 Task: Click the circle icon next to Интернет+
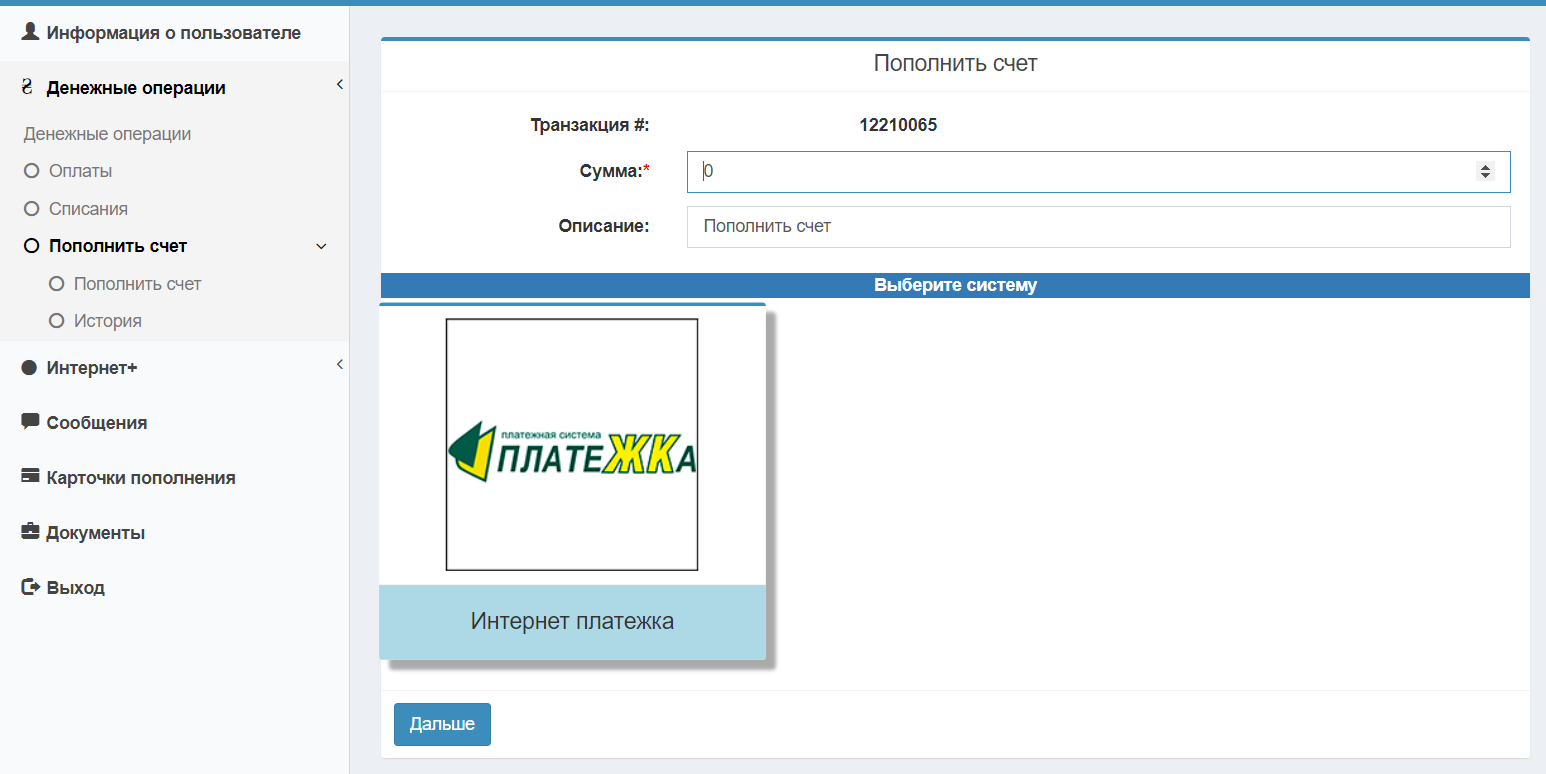click(29, 368)
